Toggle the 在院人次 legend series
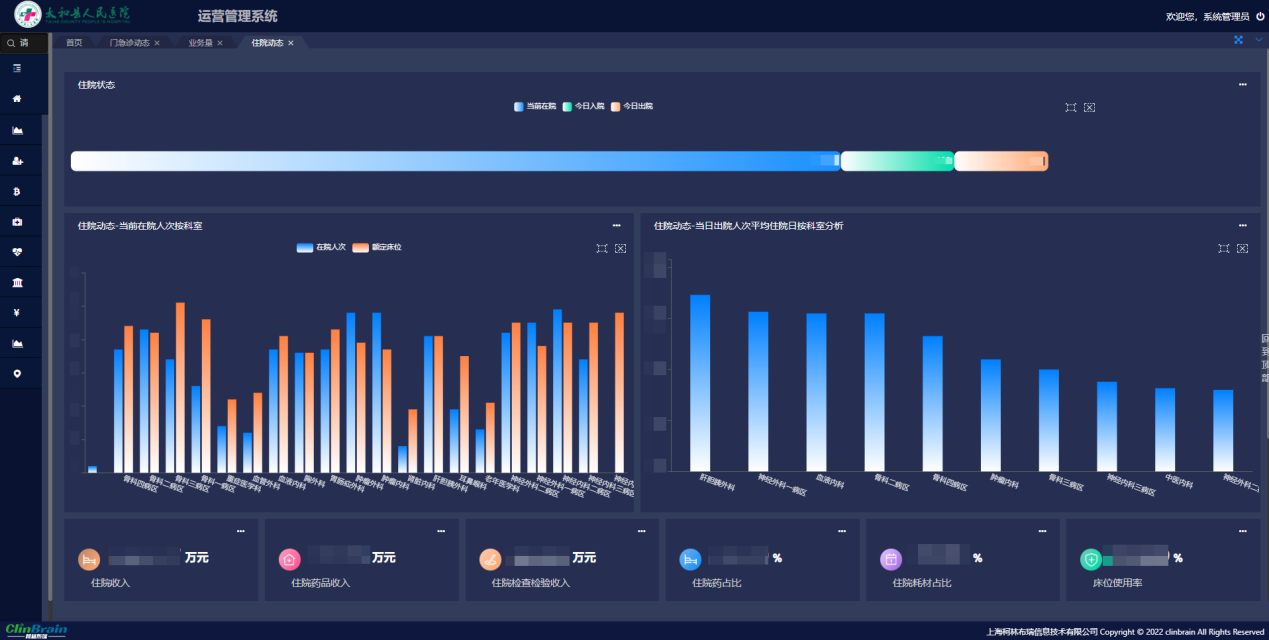The width and height of the screenshot is (1269, 640). (321, 247)
